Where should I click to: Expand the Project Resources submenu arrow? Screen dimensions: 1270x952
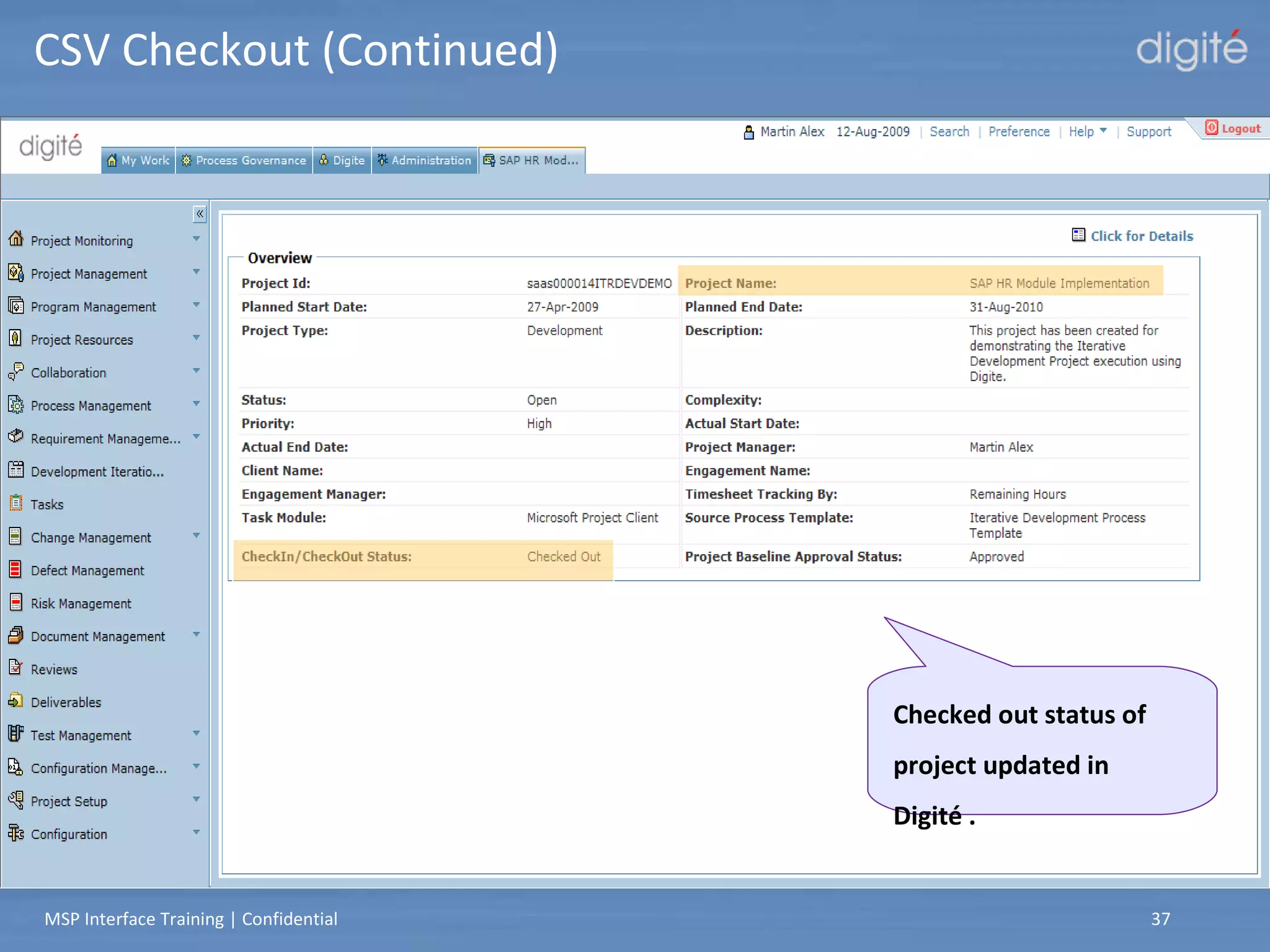pyautogui.click(x=196, y=338)
